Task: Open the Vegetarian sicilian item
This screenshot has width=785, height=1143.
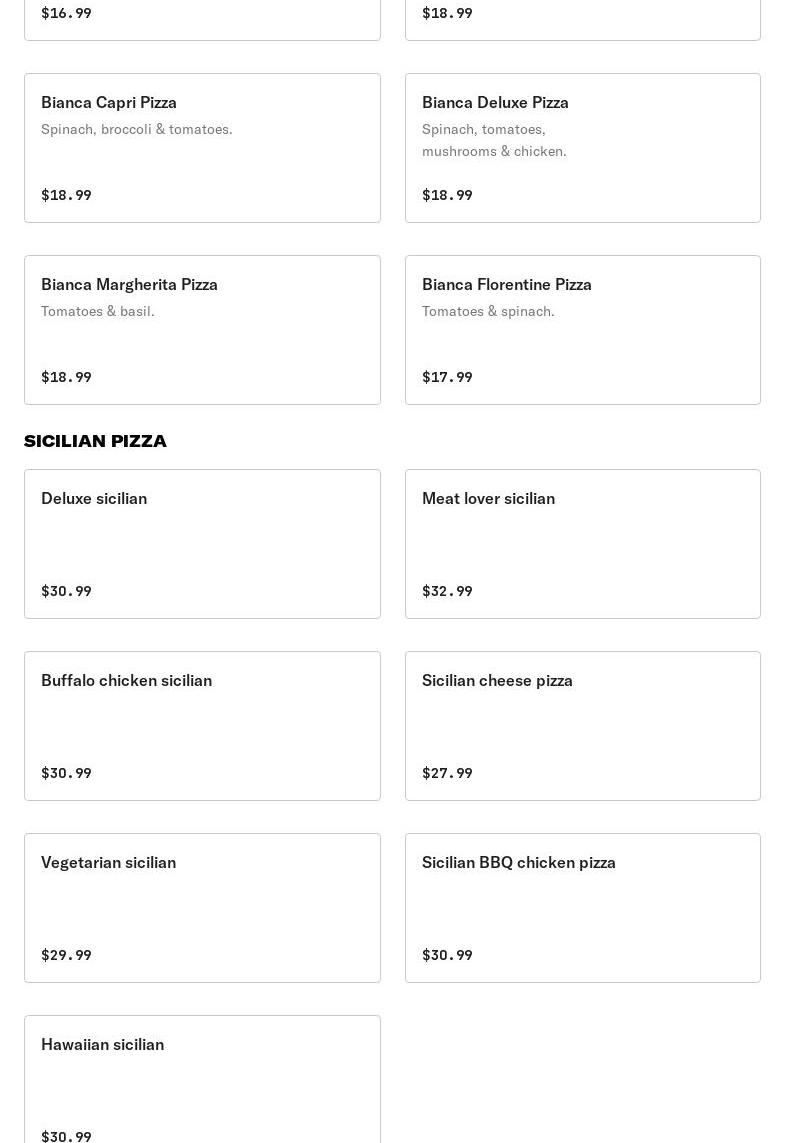Action: pos(202,908)
